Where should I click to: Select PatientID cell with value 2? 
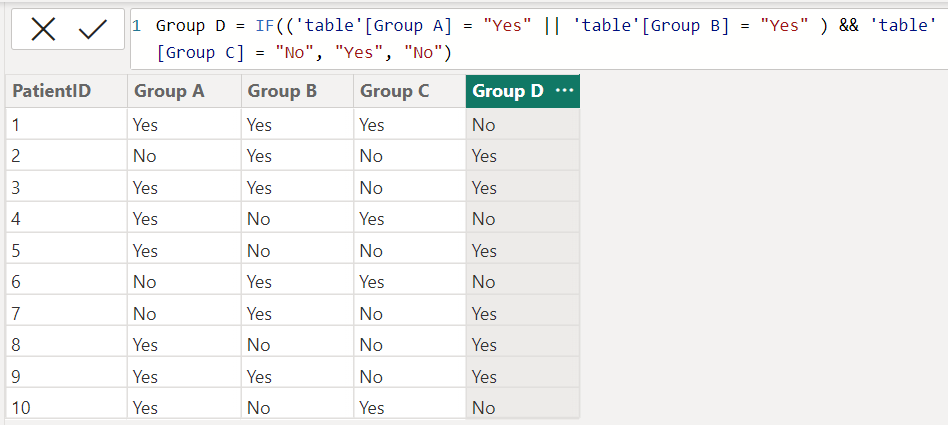(x=67, y=156)
